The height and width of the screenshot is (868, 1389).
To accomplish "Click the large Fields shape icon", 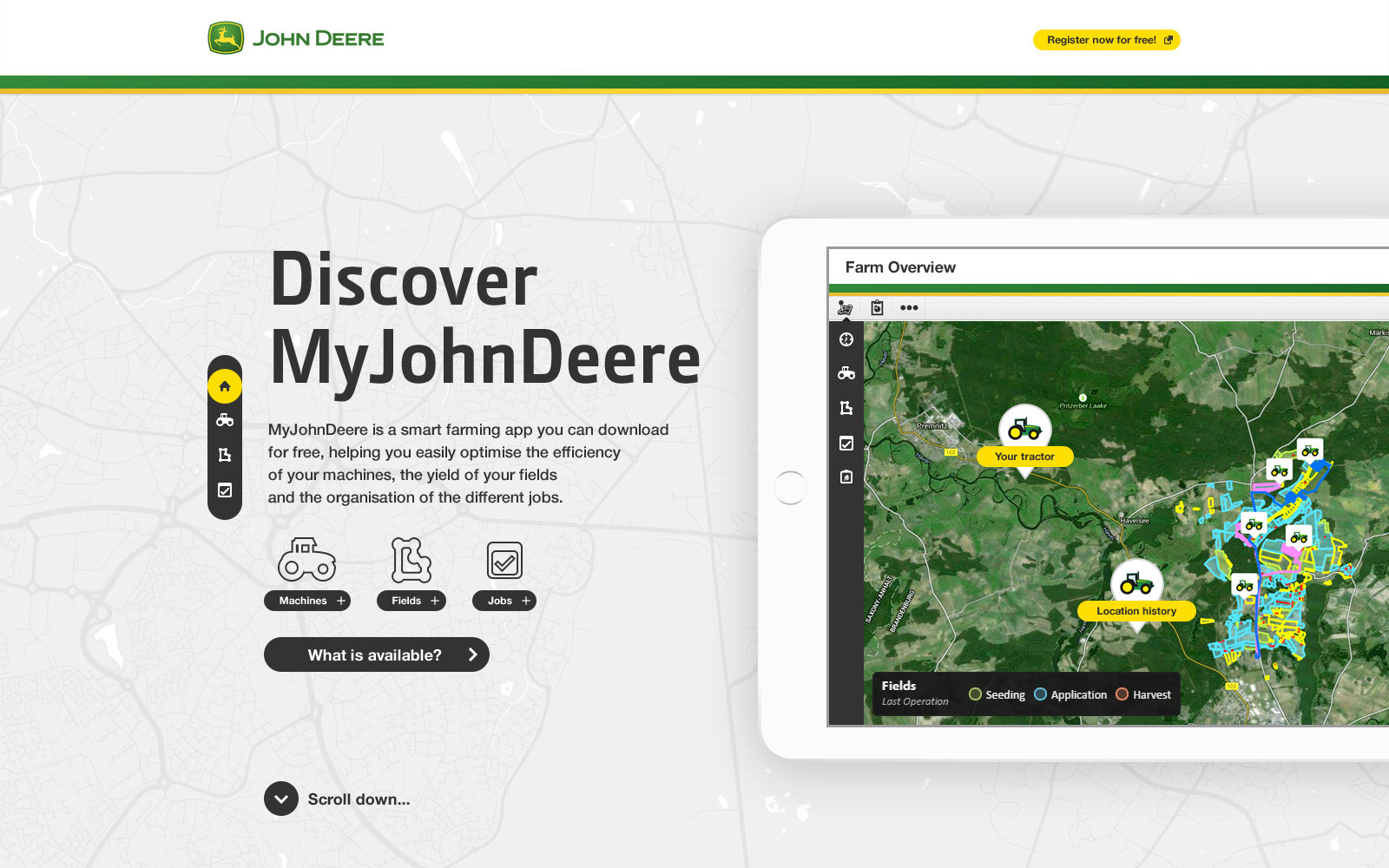I will tap(411, 560).
